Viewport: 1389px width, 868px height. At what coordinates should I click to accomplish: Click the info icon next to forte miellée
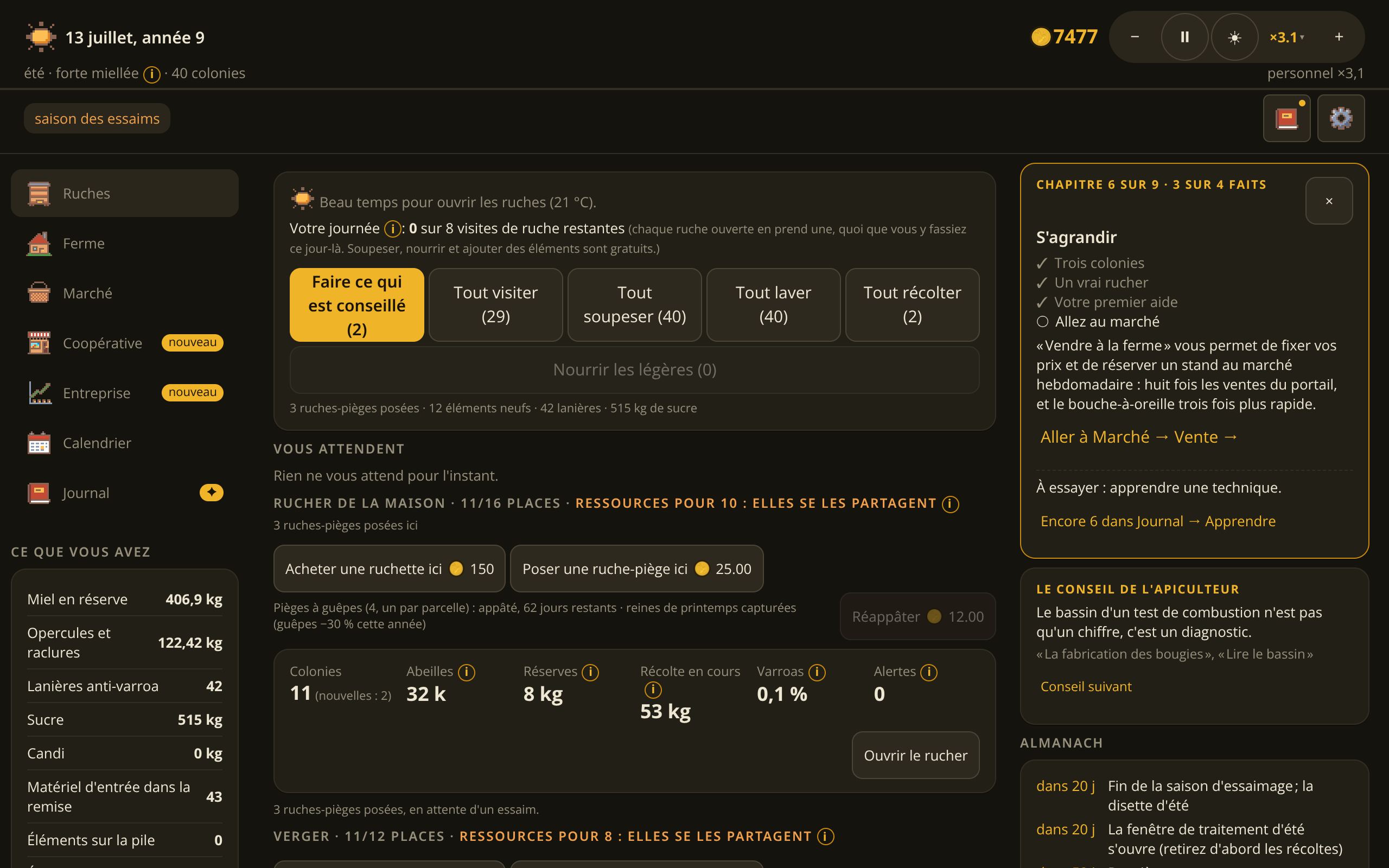[151, 74]
